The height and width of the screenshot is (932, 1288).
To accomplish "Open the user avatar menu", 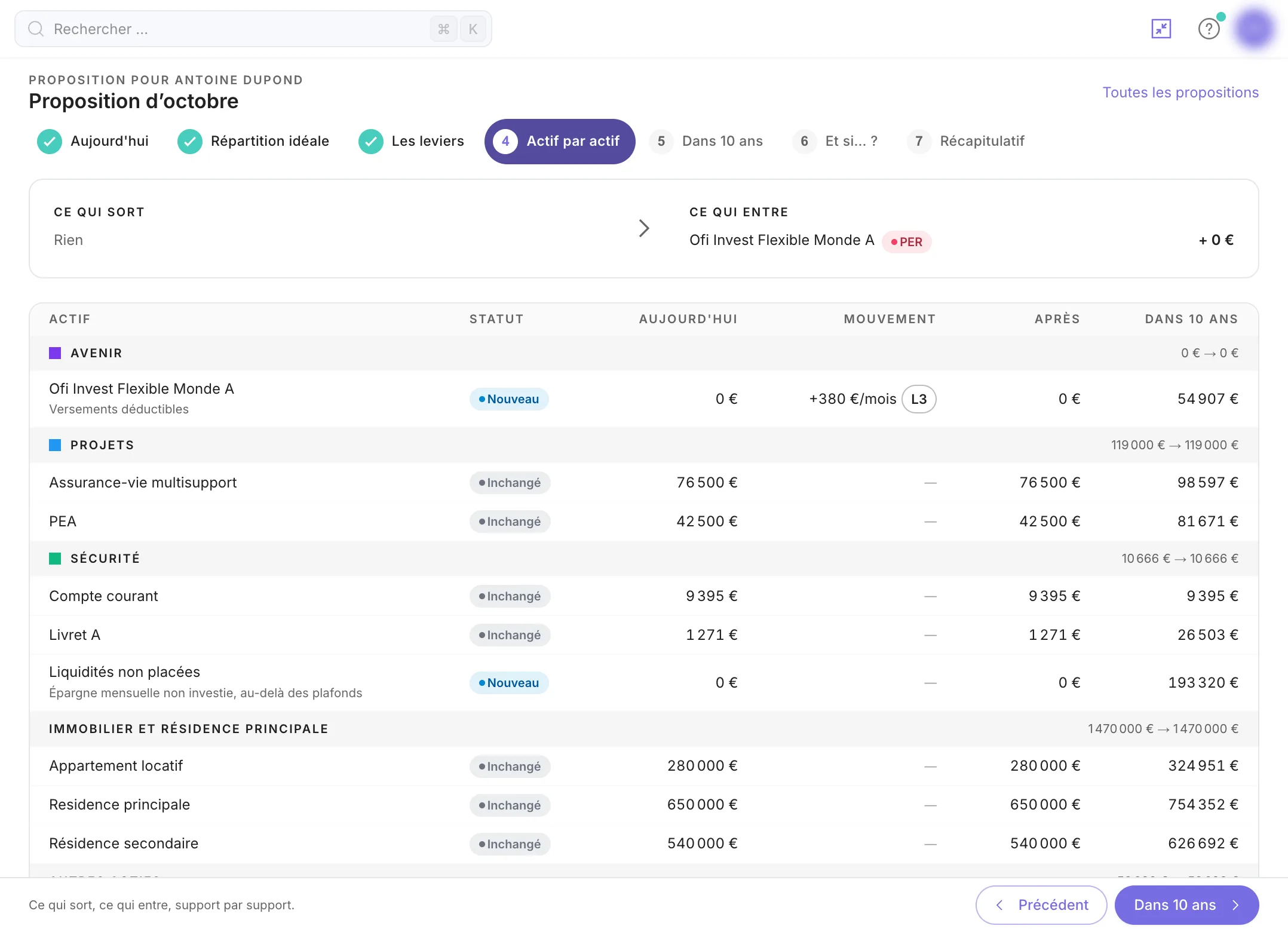I will tap(1254, 28).
